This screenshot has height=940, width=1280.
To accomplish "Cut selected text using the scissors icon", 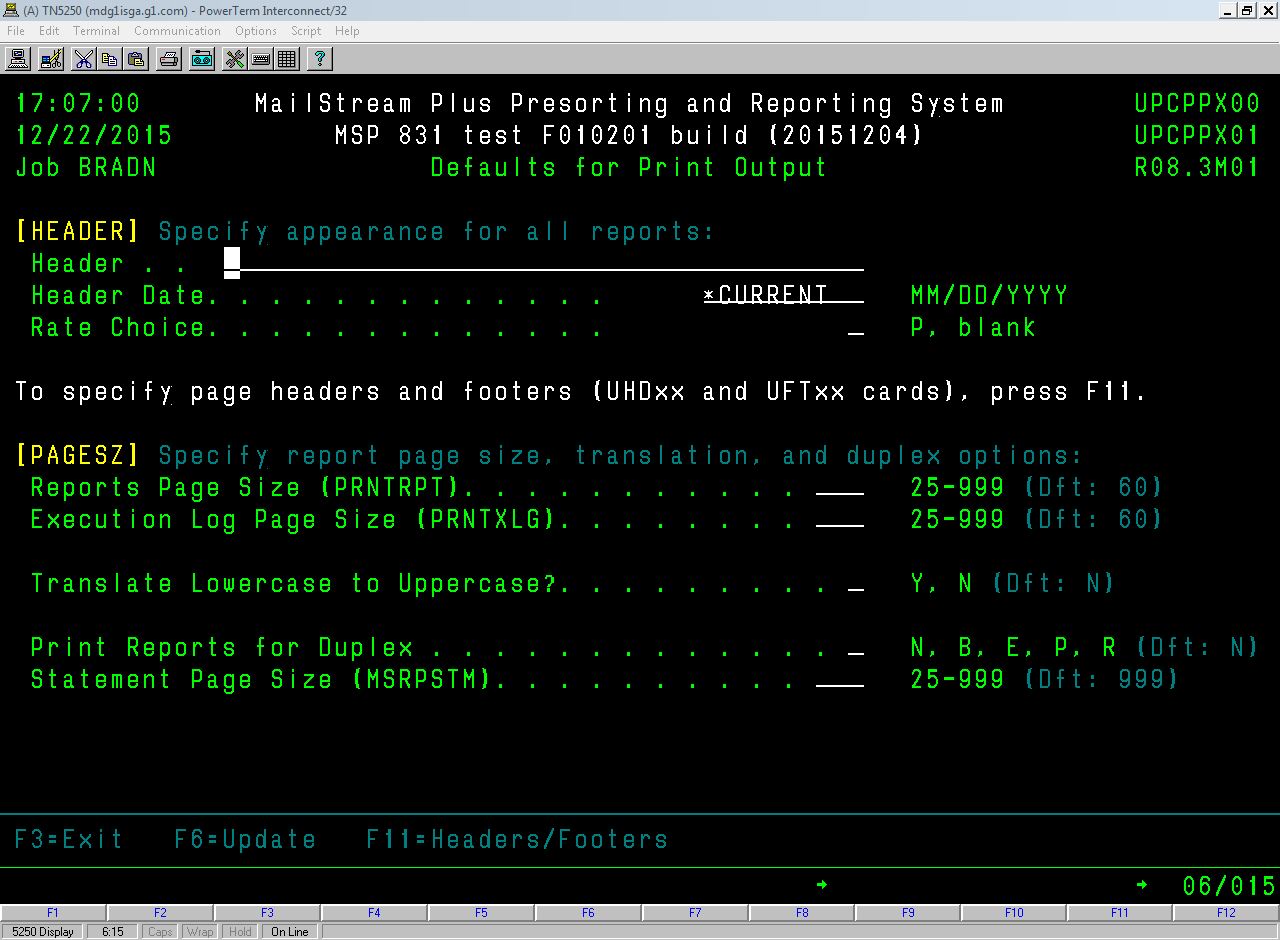I will click(84, 59).
